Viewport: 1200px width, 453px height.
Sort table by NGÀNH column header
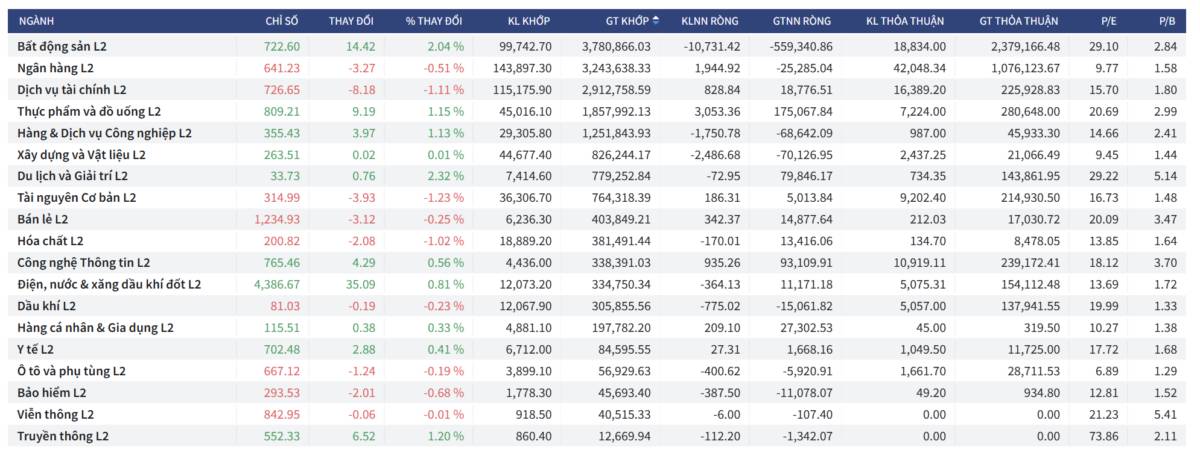pyautogui.click(x=36, y=20)
